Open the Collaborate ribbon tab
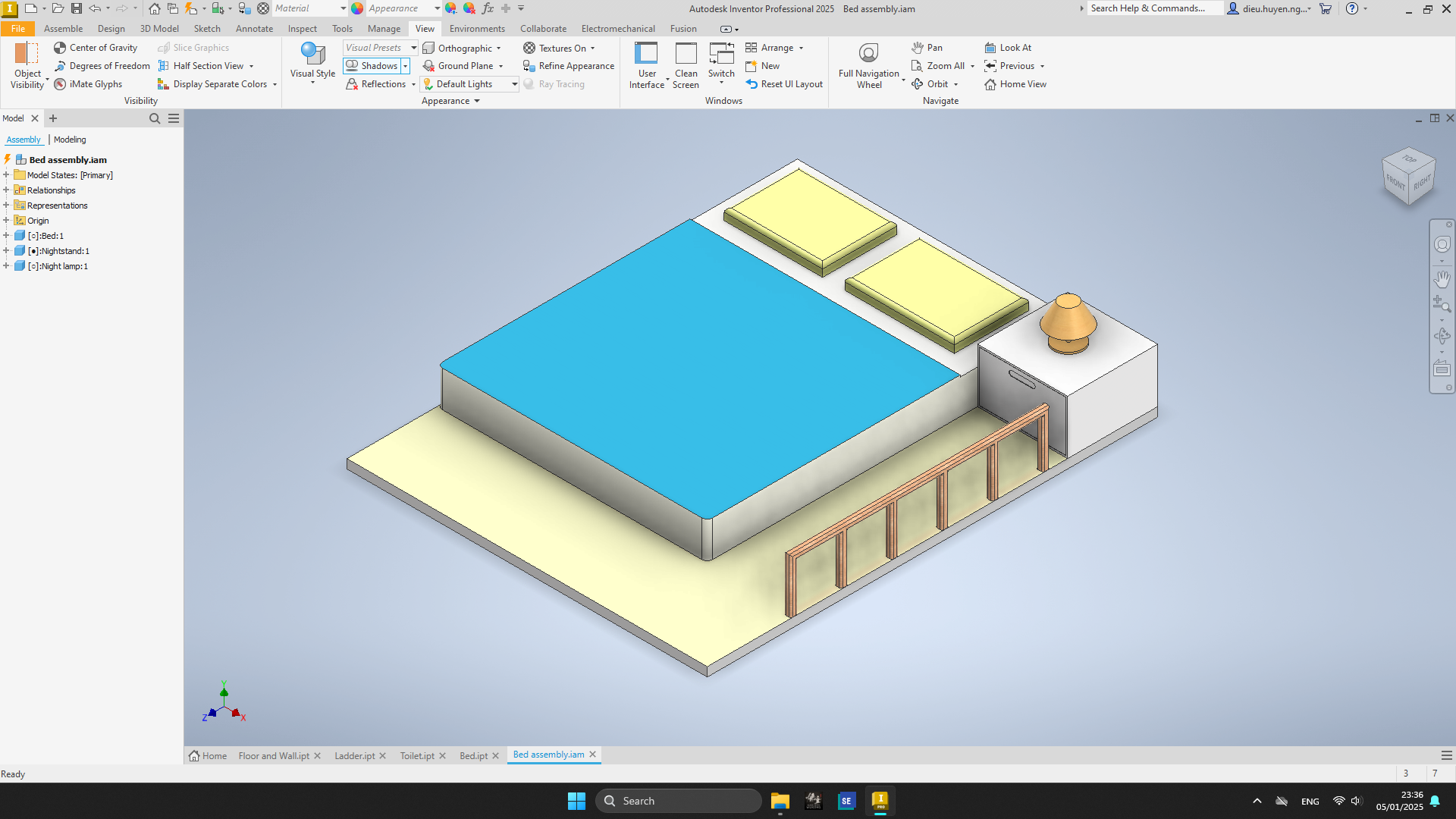This screenshot has height=819, width=1456. click(543, 29)
